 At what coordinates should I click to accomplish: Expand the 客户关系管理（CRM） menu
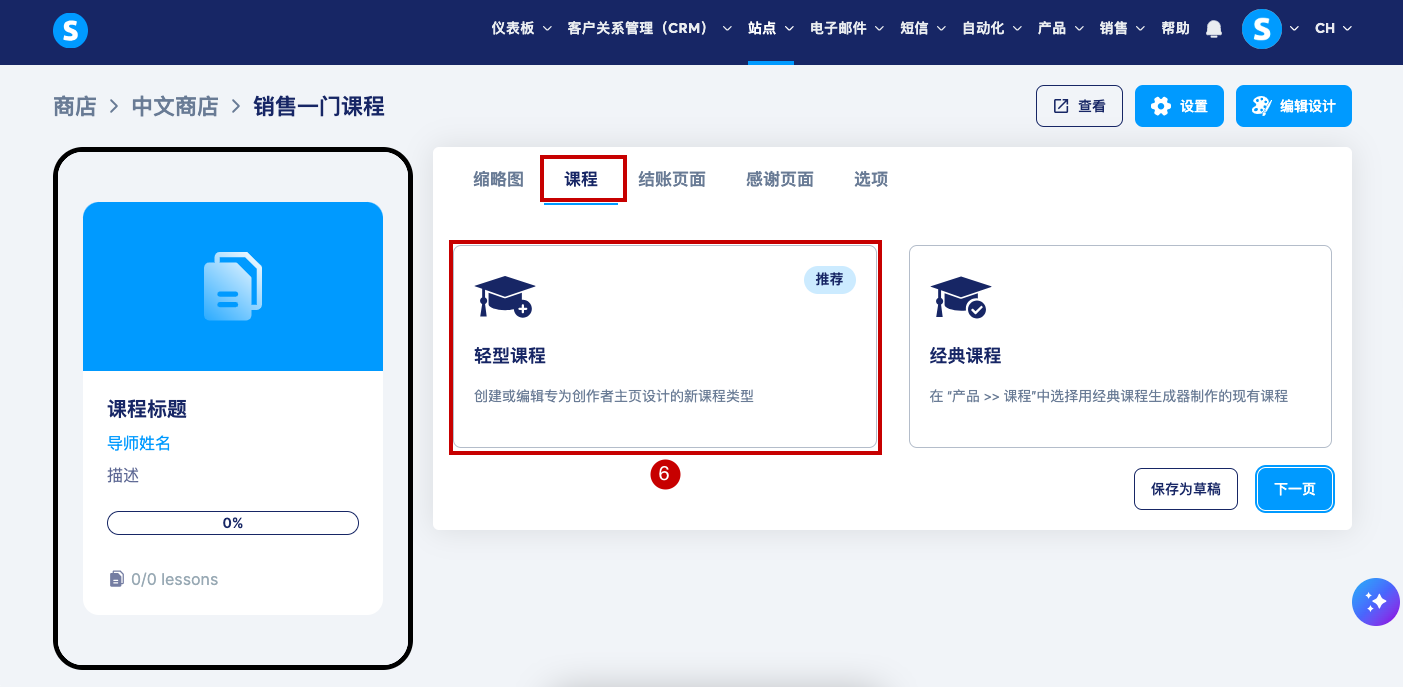pos(650,28)
